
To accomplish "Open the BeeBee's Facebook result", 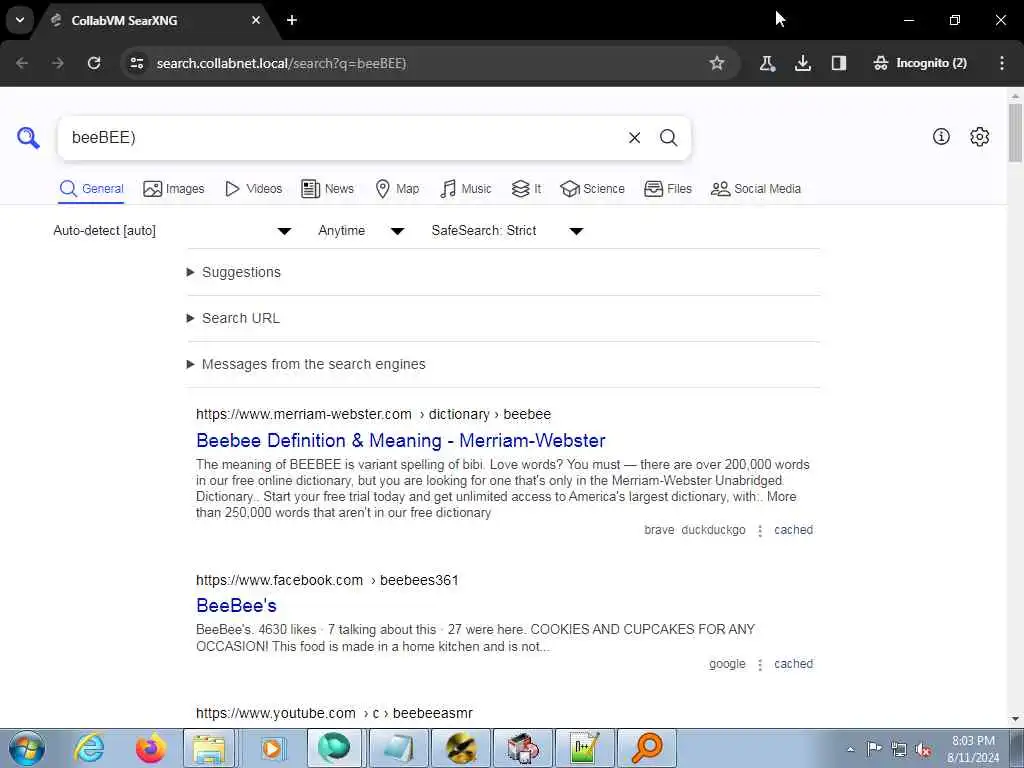I will click(236, 605).
